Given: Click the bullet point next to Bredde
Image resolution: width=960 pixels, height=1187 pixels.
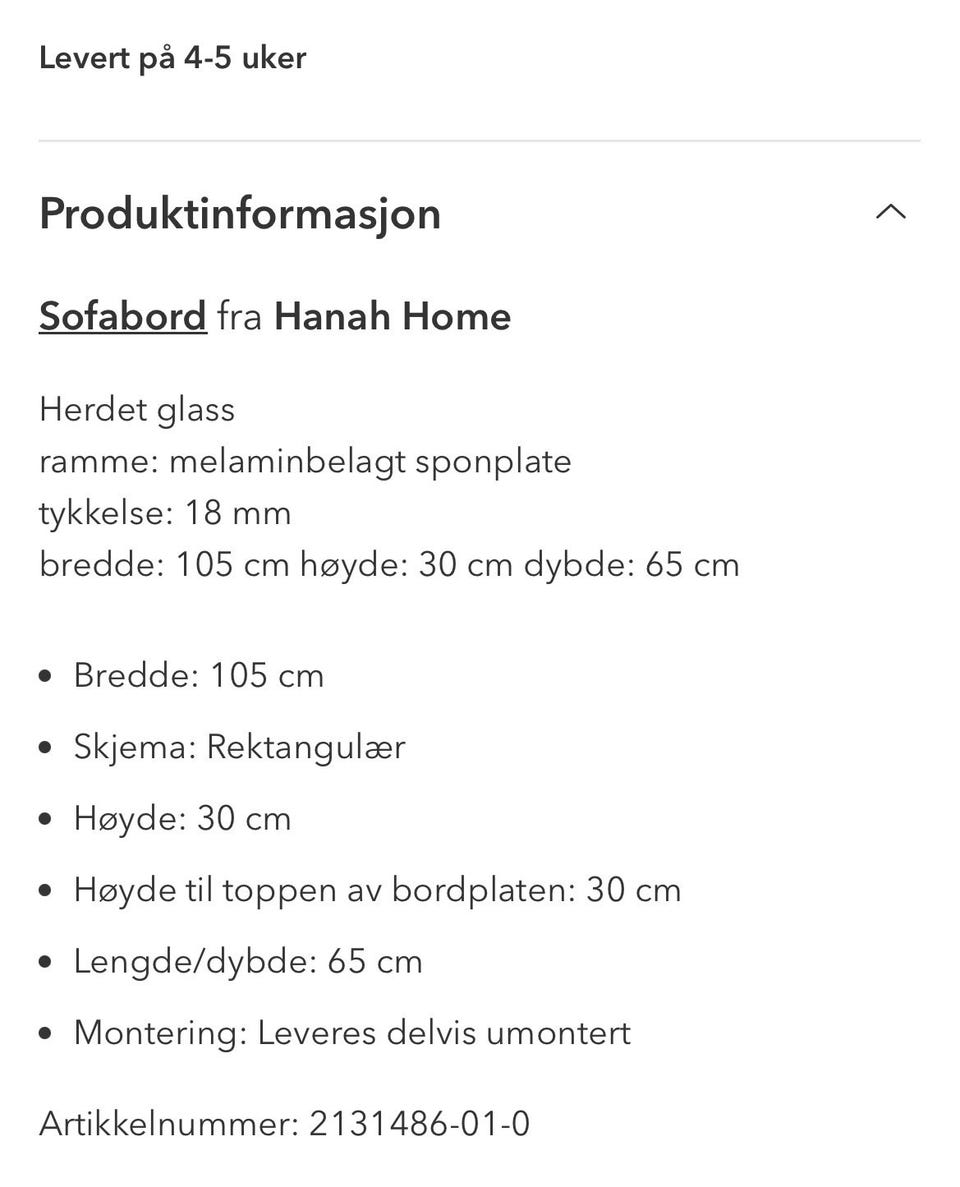Looking at the screenshot, I should tap(46, 676).
